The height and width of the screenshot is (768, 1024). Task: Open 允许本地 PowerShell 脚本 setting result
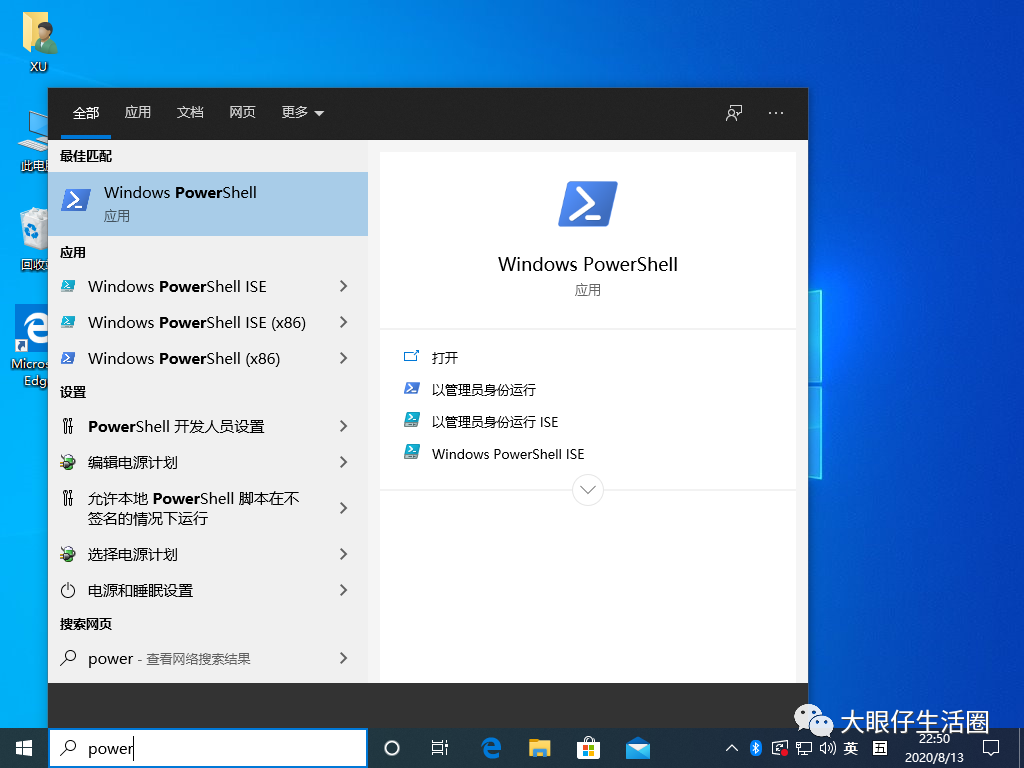[x=208, y=508]
